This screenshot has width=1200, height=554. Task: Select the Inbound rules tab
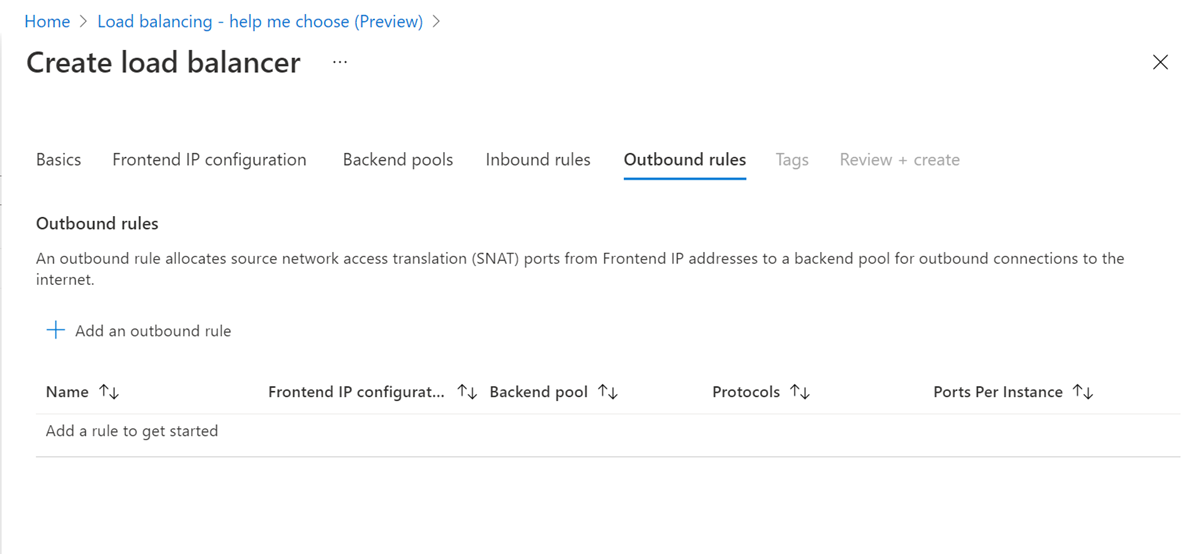click(x=538, y=160)
